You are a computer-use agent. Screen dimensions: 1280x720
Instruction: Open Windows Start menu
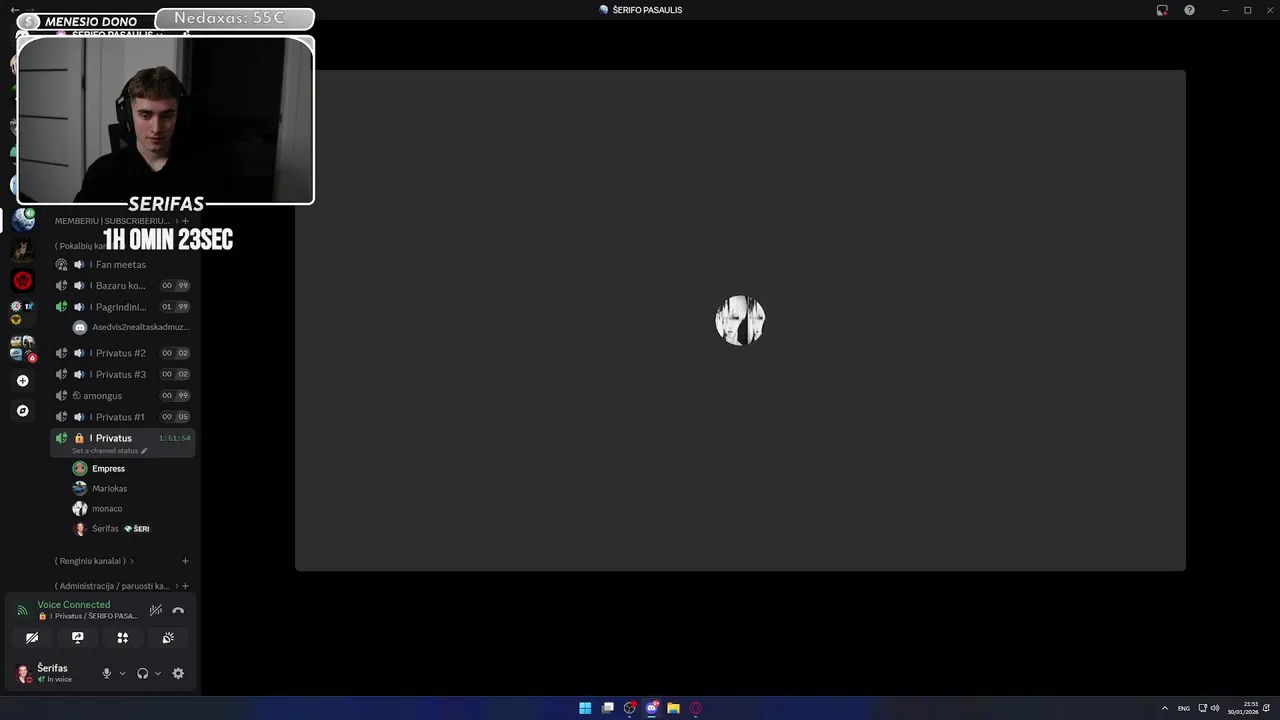[x=585, y=708]
